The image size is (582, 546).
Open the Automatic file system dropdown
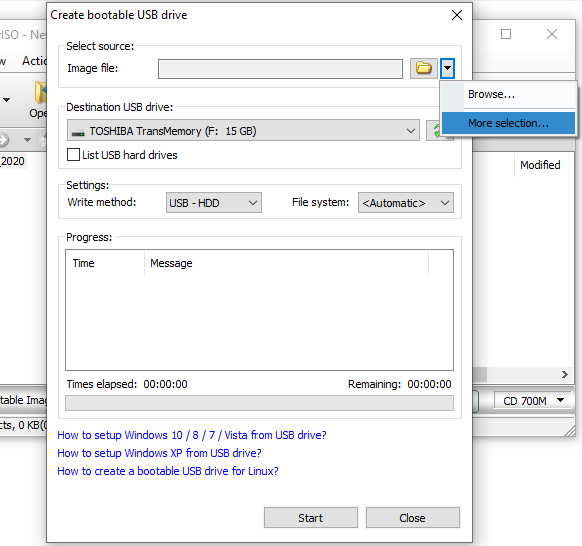(406, 203)
